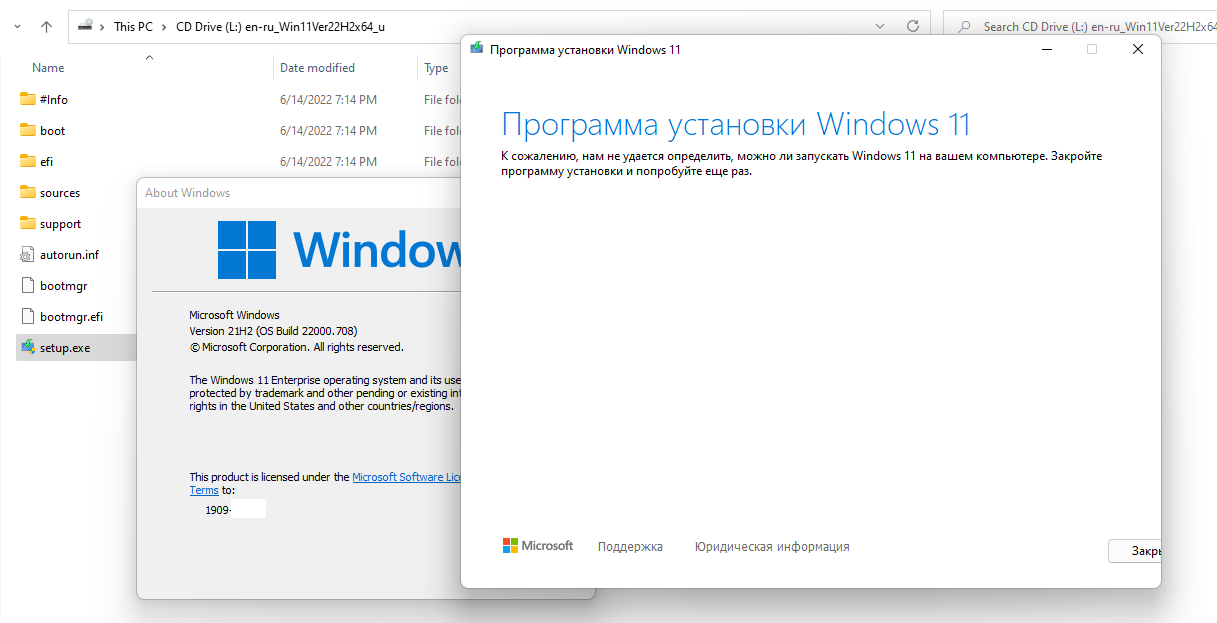Viewport: 1217px width, 623px height.
Task: Open the Terms link in About Windows
Action: pos(204,490)
